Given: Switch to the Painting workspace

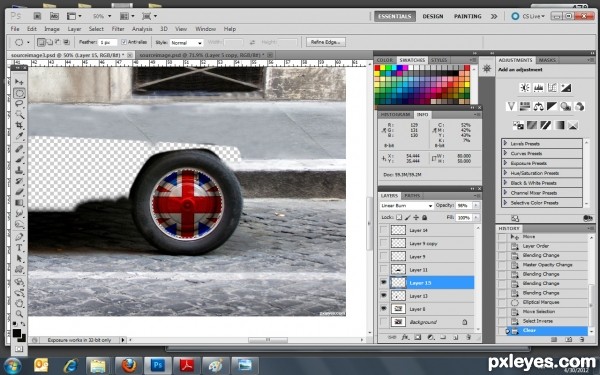Looking at the screenshot, I should coord(468,16).
